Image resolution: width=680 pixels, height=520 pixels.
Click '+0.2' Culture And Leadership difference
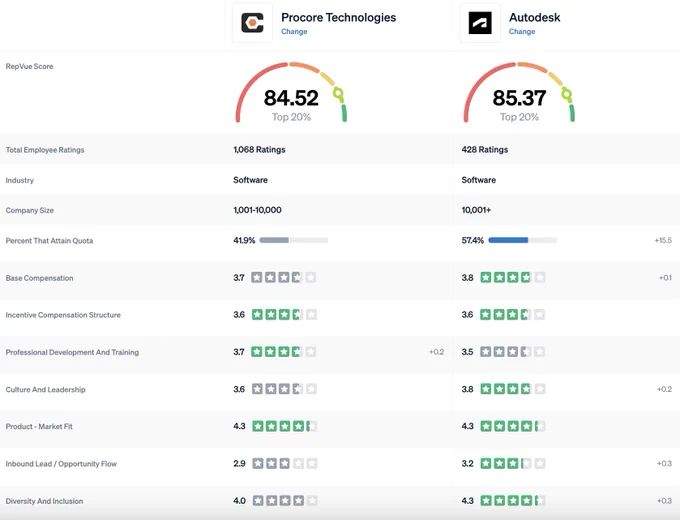[664, 389]
